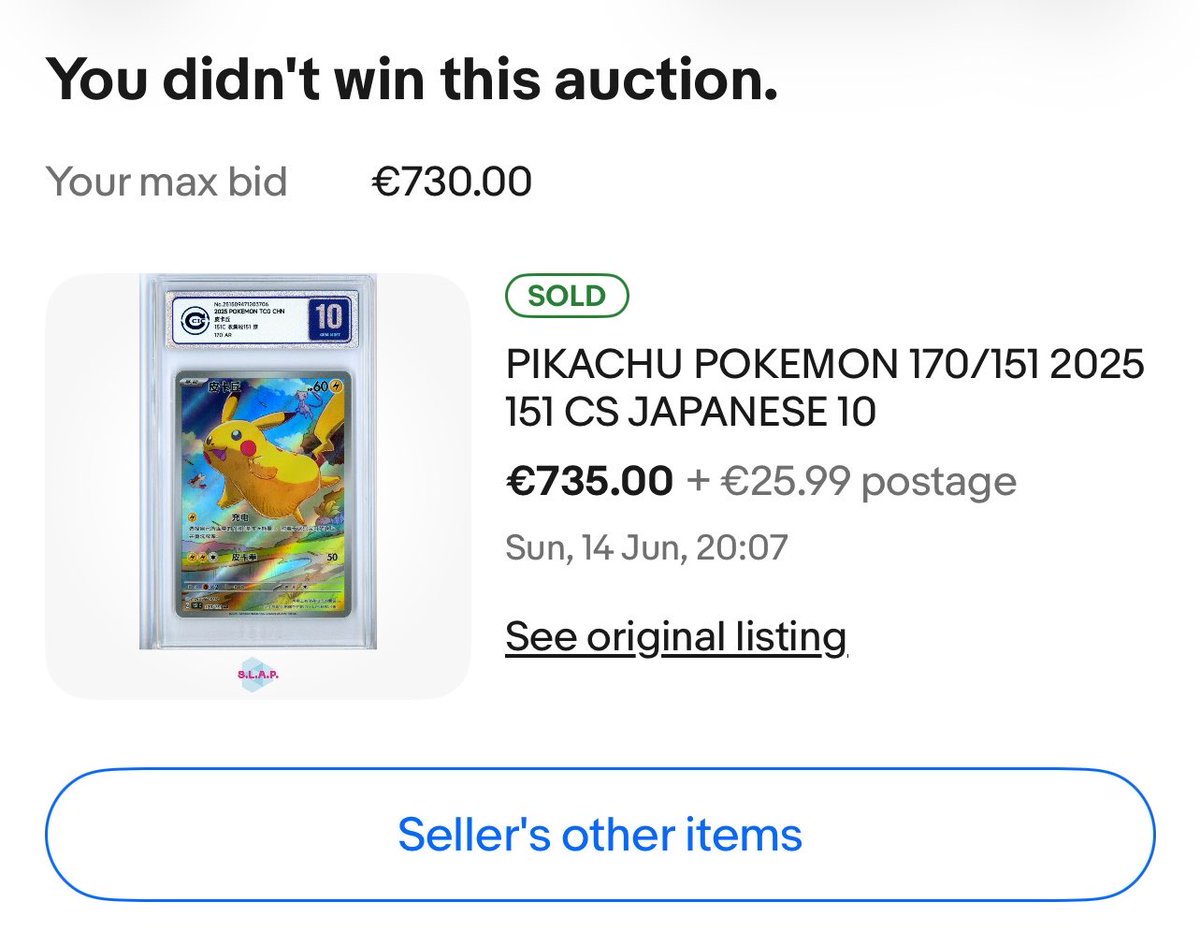Click the 60 HP value on the card
The width and height of the screenshot is (1200, 931).
pyautogui.click(x=321, y=385)
